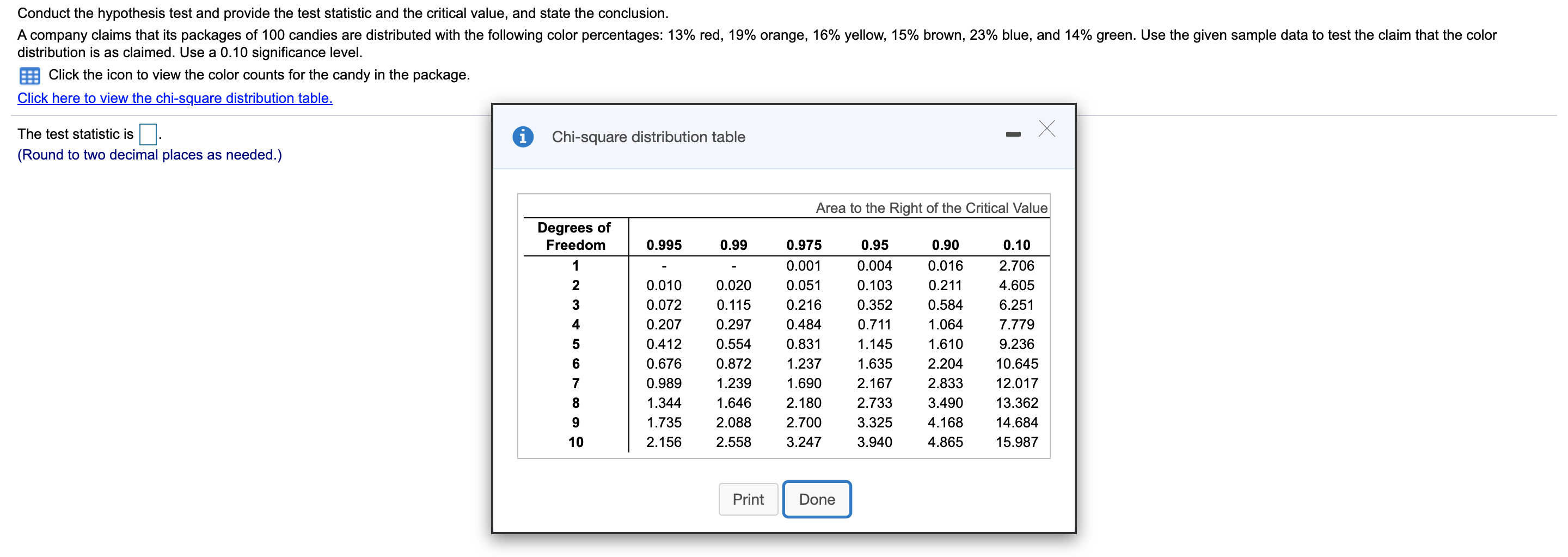Click the blue info icon in dialog header
Screen dimensions: 1568x557
(x=522, y=136)
